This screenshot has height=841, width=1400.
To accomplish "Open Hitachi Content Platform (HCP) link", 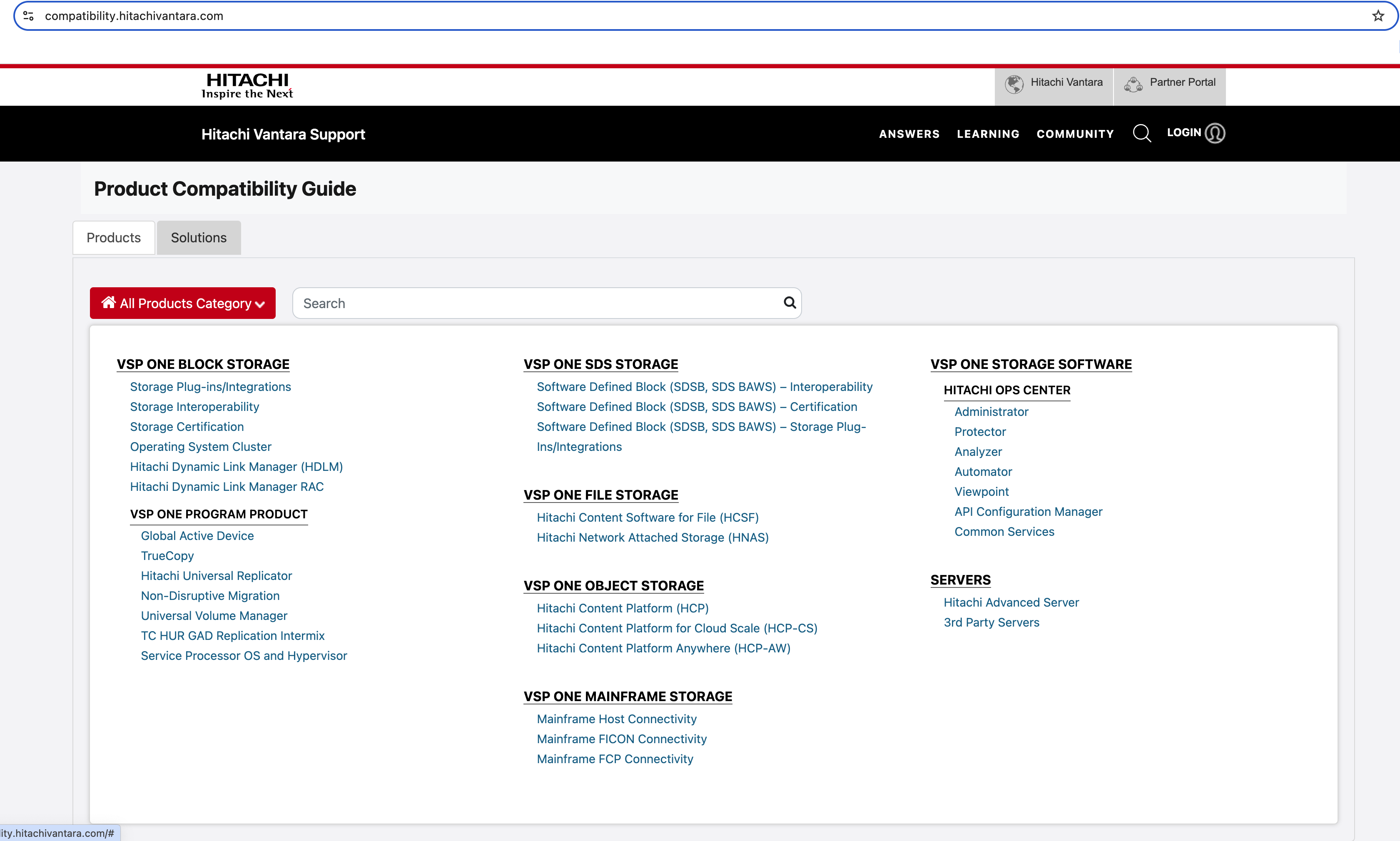I will pos(623,608).
